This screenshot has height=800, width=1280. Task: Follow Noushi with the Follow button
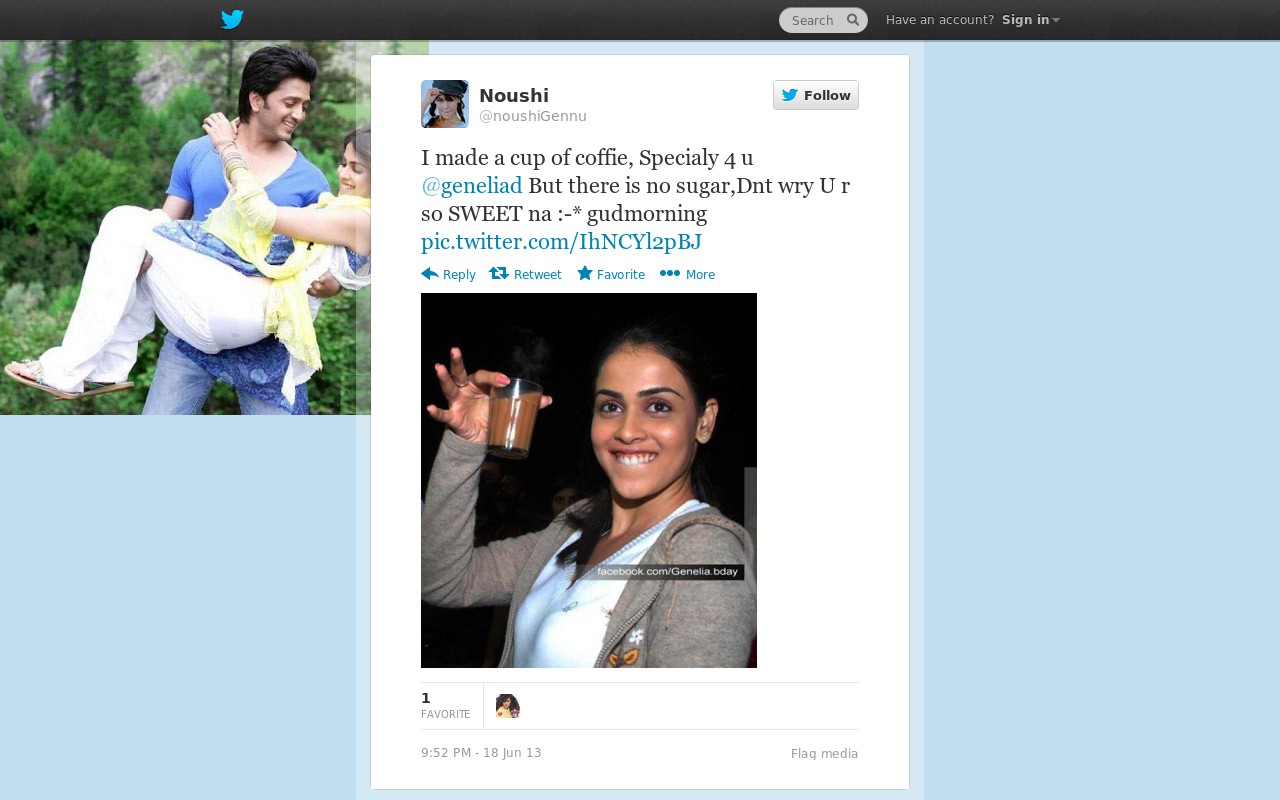pos(816,95)
